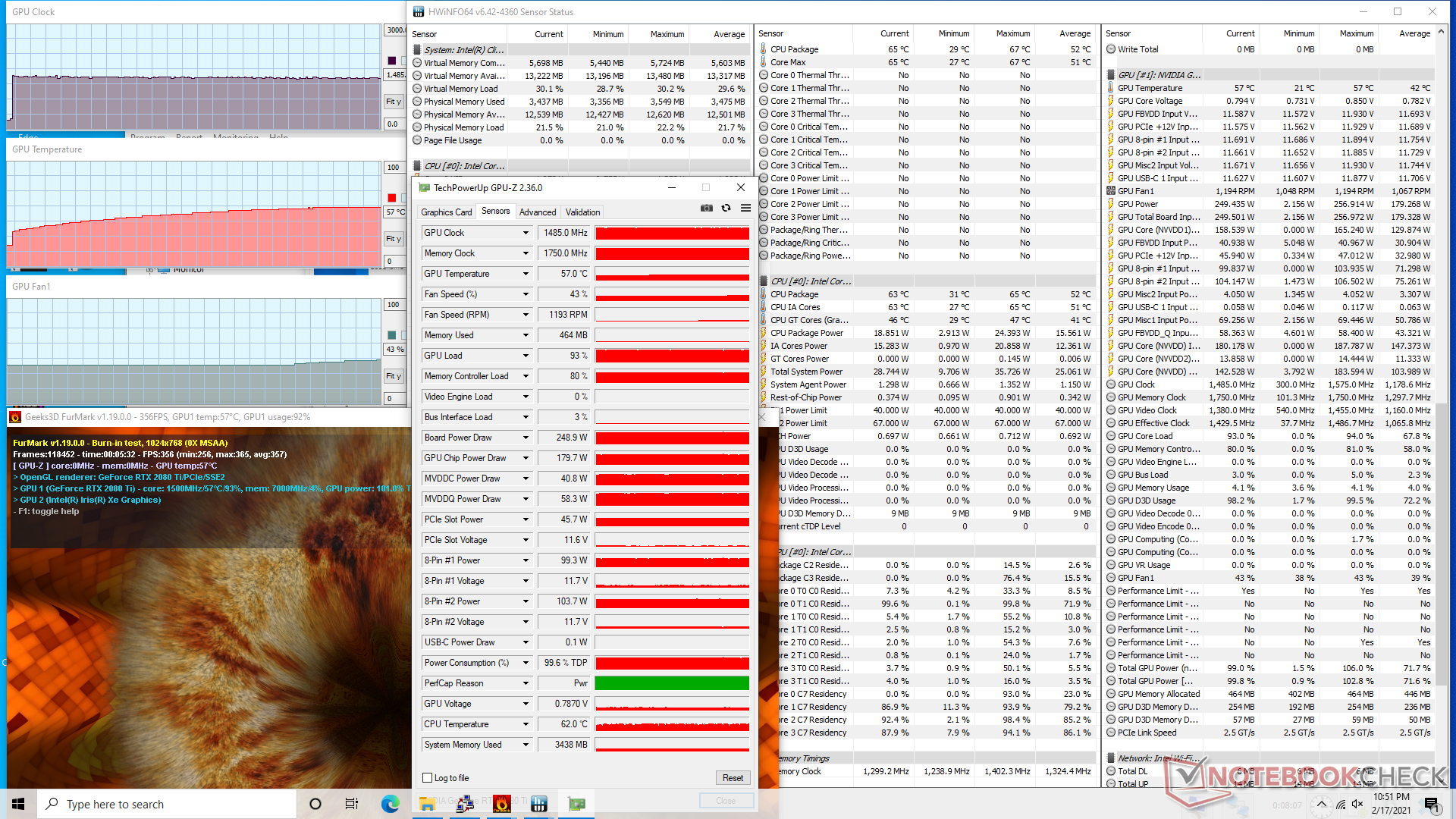Open File Explorer from the taskbar
Screen dimensions: 1456x819
tap(428, 804)
